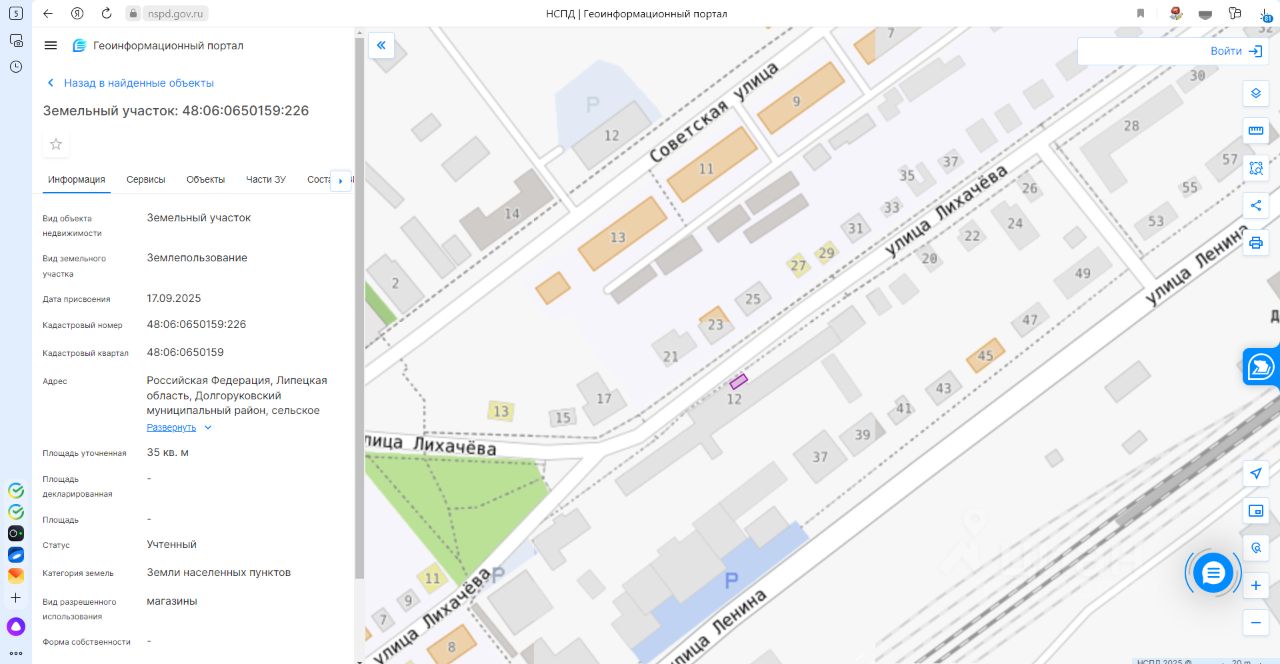Open the hamburger menu beside Геоинформационный портал
The width and height of the screenshot is (1280, 664).
(51, 45)
